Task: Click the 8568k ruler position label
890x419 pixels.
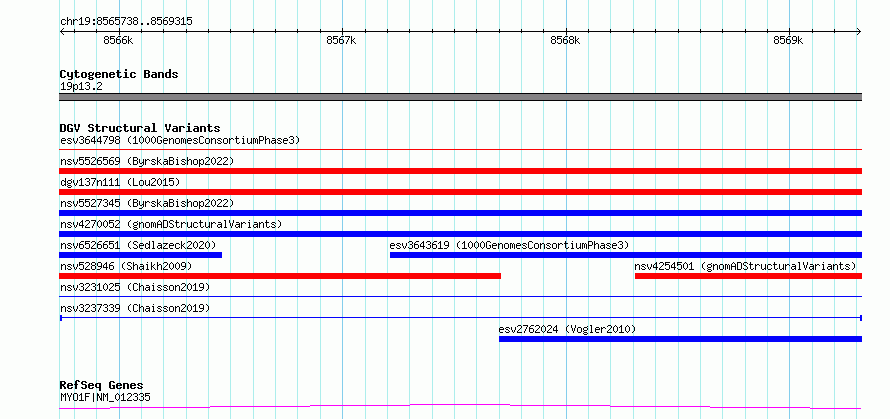Action: (565, 40)
